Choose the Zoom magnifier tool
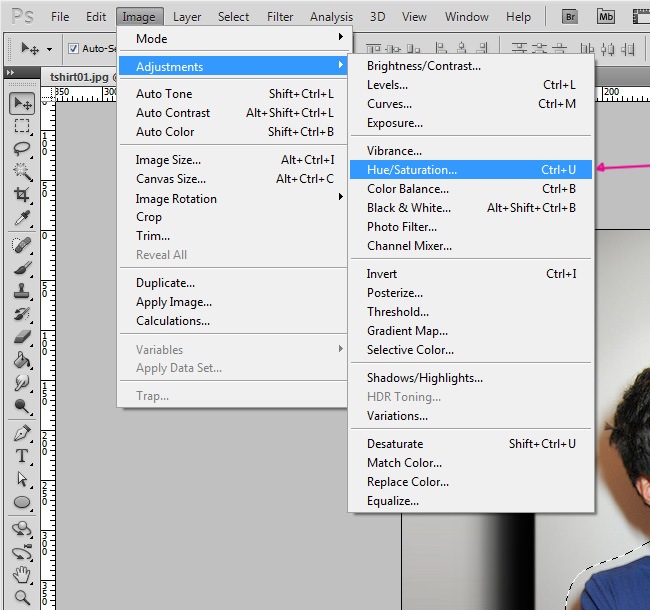 tap(22, 598)
